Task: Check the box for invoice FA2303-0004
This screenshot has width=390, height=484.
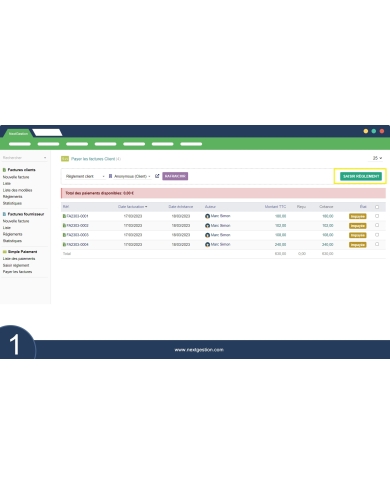Action: pos(377,244)
